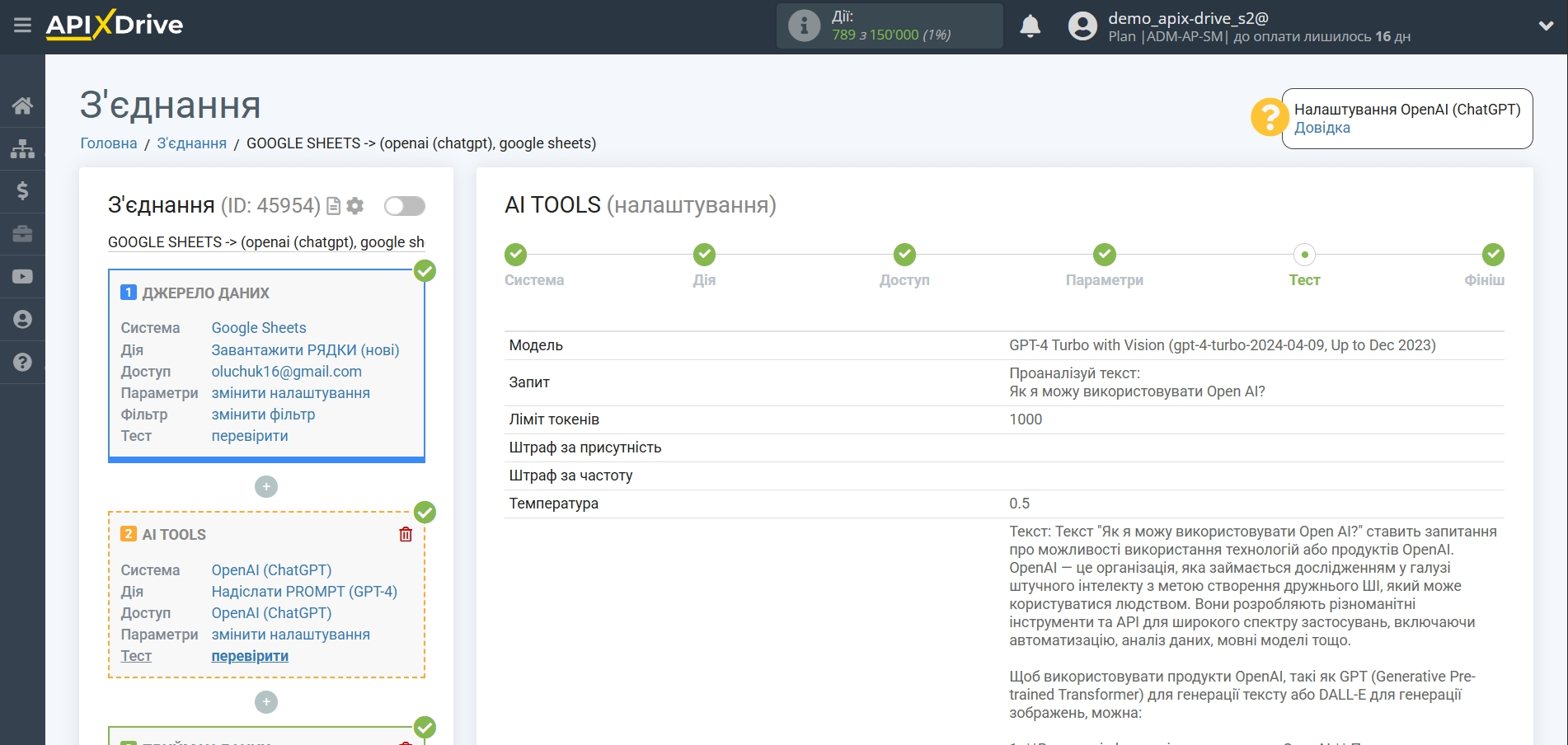Go to Дія wizard step

[x=704, y=255]
